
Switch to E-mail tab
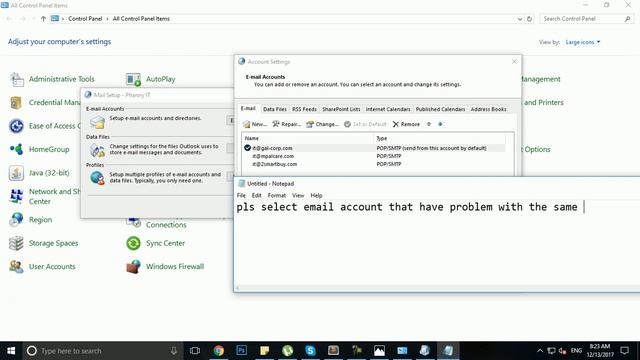tap(248, 109)
